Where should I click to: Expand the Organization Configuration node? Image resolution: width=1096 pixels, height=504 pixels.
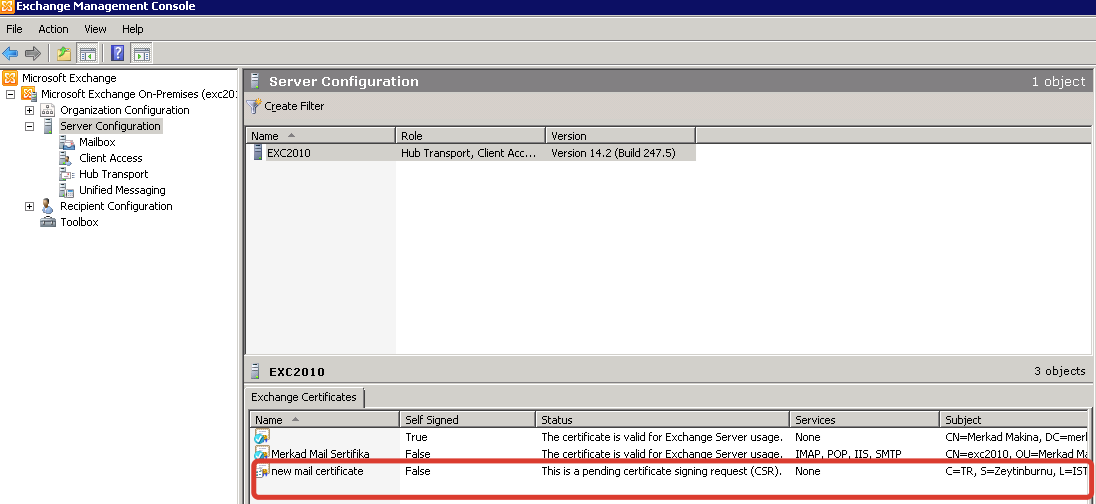pyautogui.click(x=29, y=110)
